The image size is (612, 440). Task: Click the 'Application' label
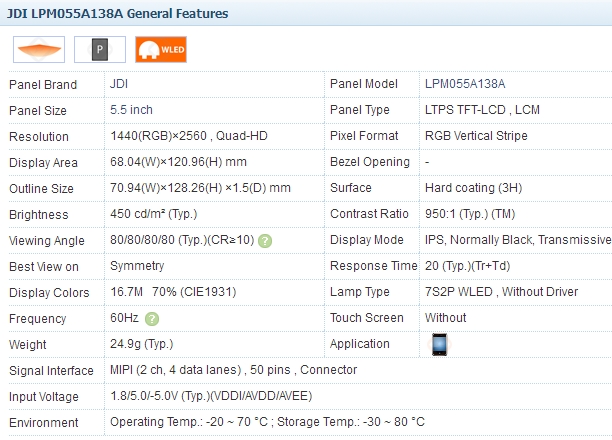tap(360, 344)
